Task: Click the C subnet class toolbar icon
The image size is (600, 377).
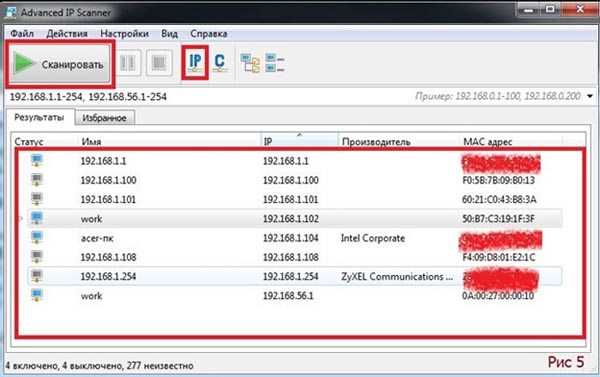Action: pyautogui.click(x=219, y=63)
